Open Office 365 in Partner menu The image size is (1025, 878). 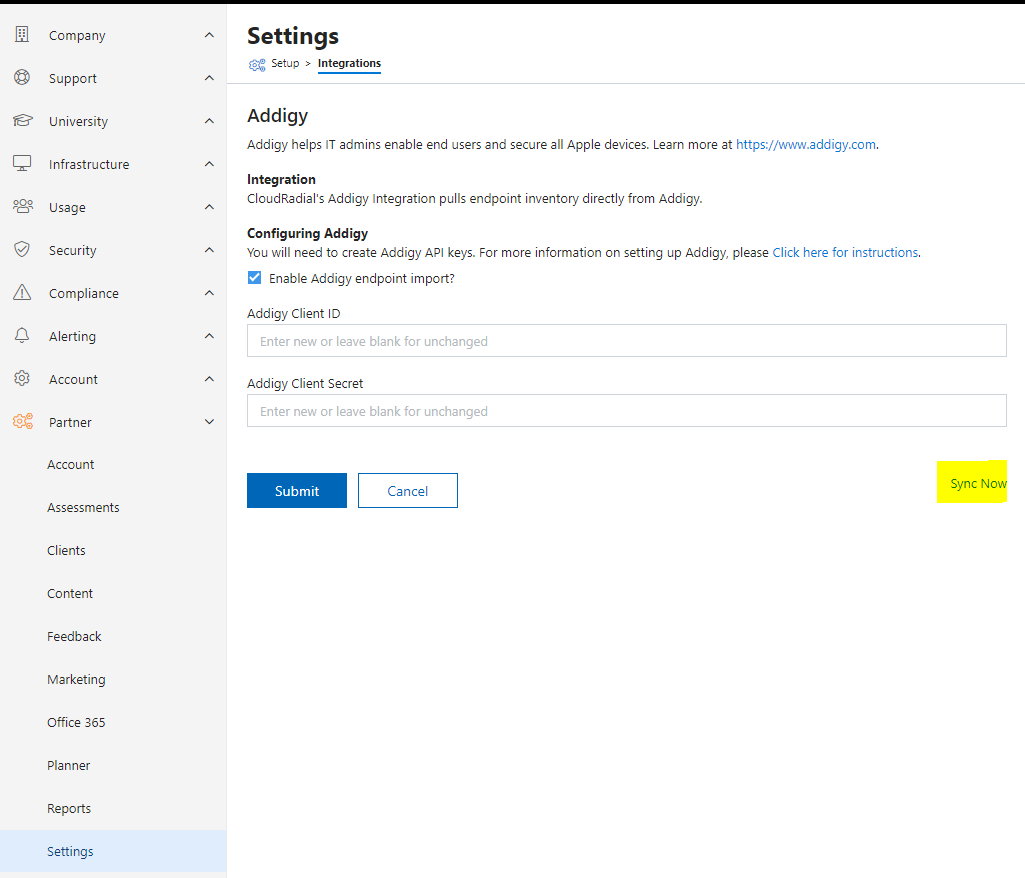76,722
